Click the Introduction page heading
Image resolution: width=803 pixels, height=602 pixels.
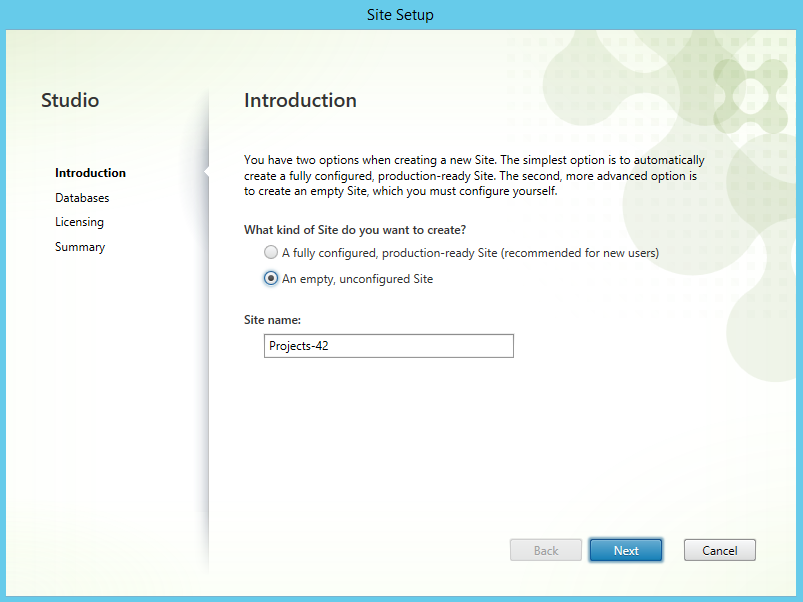tap(300, 100)
